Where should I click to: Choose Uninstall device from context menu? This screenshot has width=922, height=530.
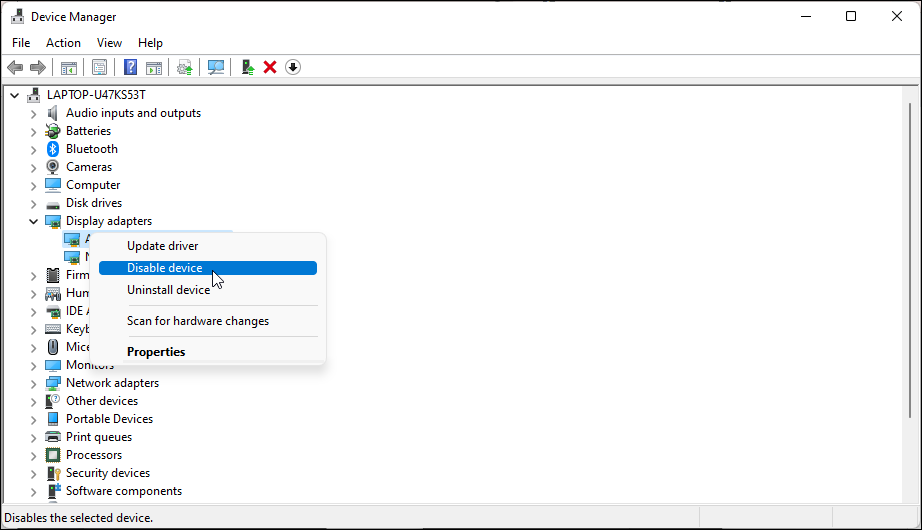click(x=208, y=290)
